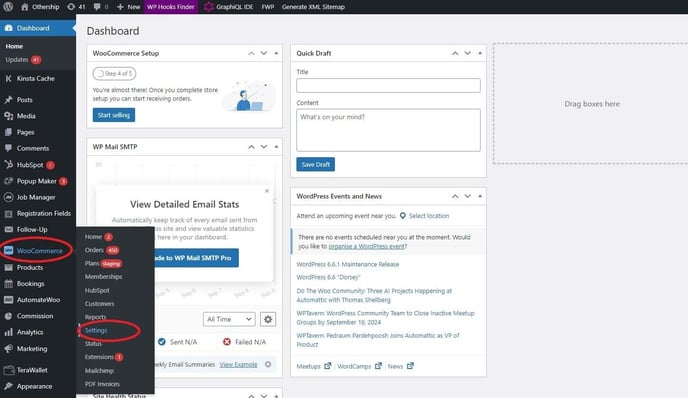
Task: Click the Pages icon in sidebar
Action: [x=8, y=132]
